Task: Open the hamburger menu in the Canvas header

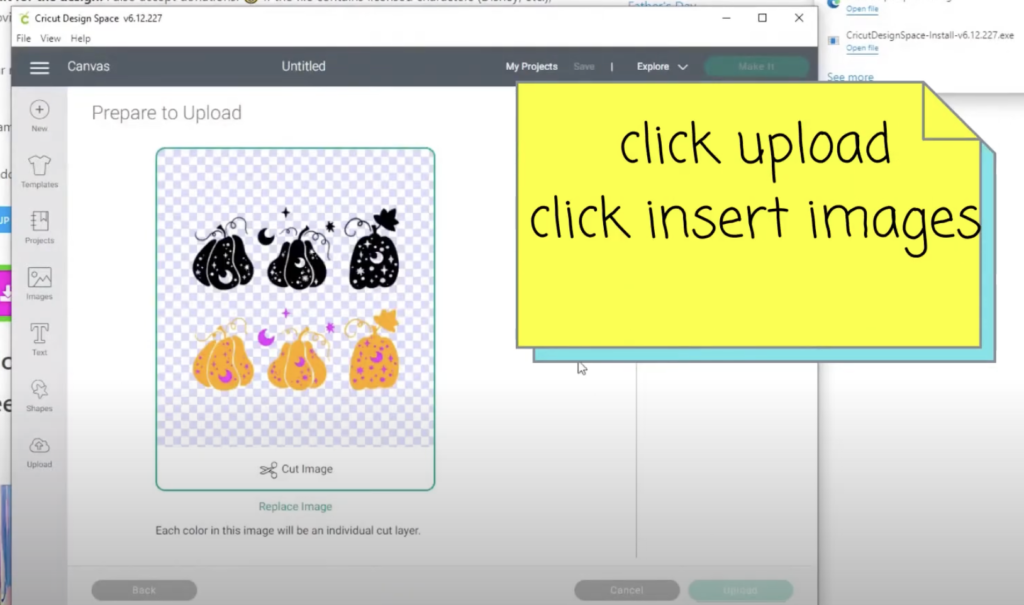Action: 39,67
